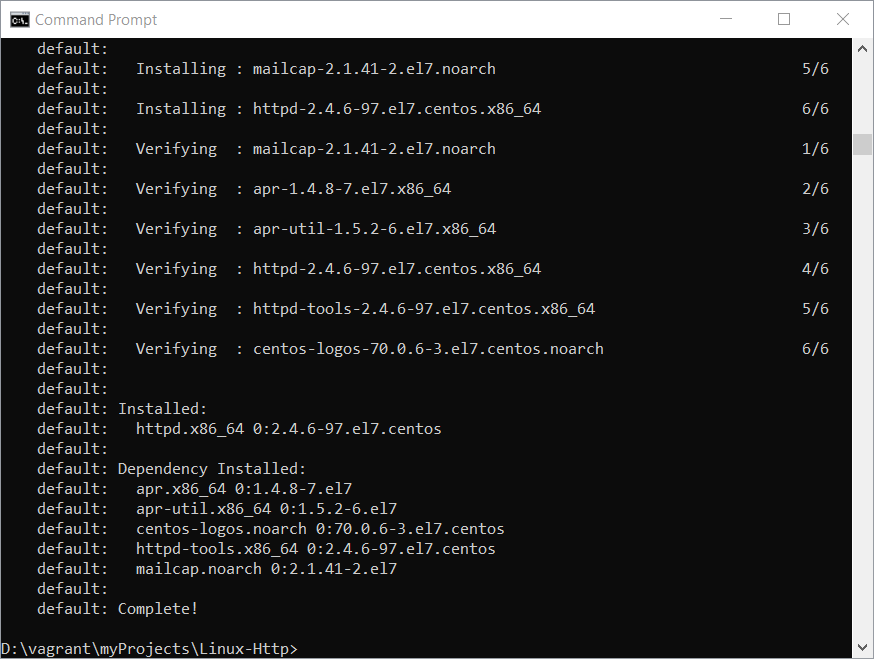
Task: Click 'httpd.x86_64 0:2.4.6-97.el7.centos' text
Action: [x=289, y=429]
